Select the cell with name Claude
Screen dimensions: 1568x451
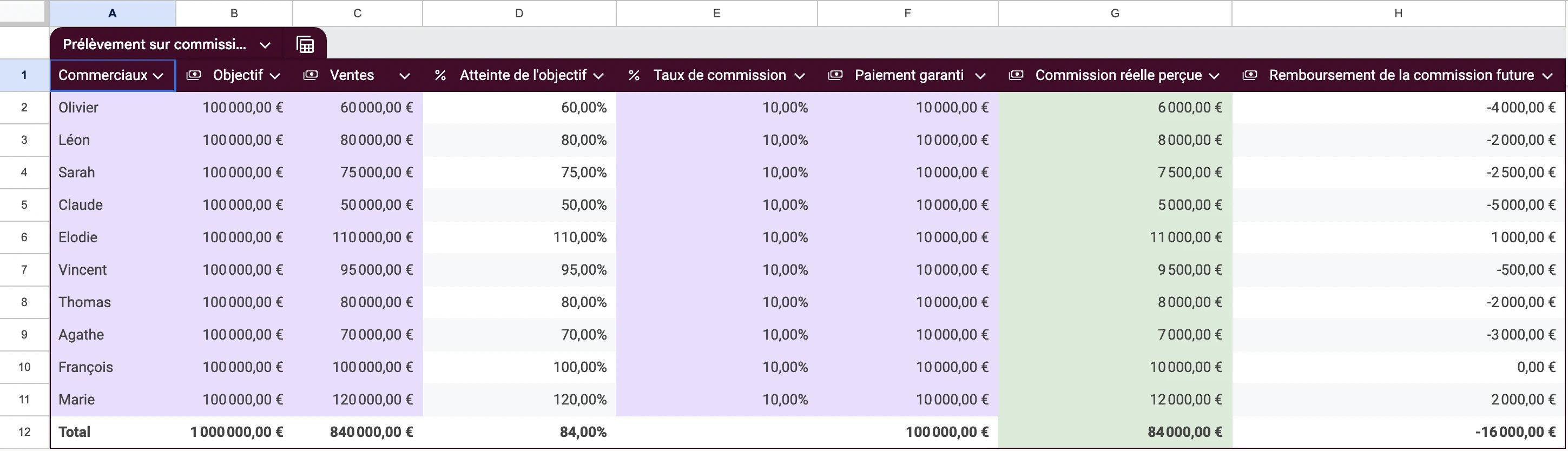pos(113,205)
